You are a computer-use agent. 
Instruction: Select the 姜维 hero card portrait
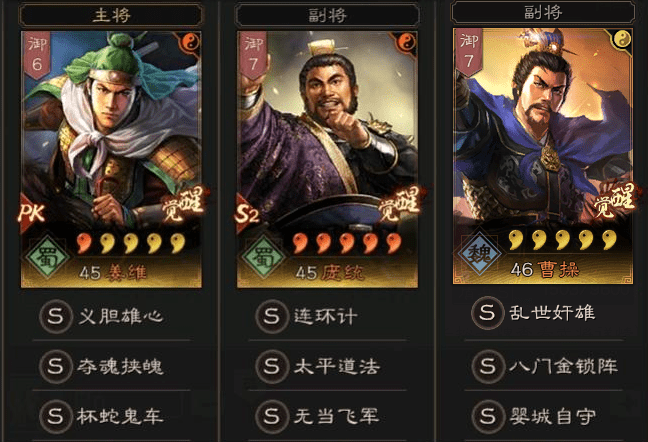[x=111, y=159]
